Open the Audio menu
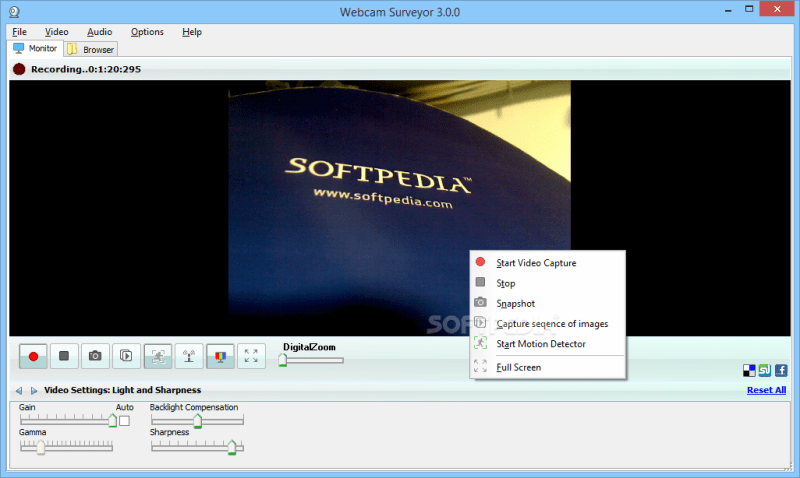 click(x=99, y=32)
